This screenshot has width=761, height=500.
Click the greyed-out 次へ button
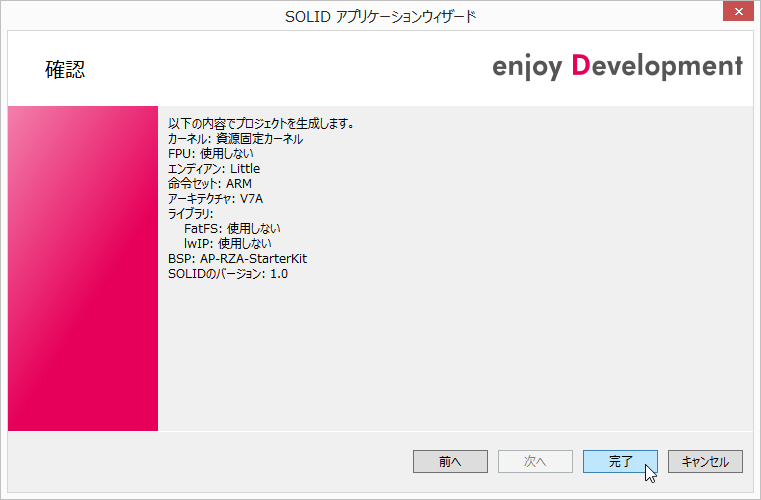(x=535, y=461)
